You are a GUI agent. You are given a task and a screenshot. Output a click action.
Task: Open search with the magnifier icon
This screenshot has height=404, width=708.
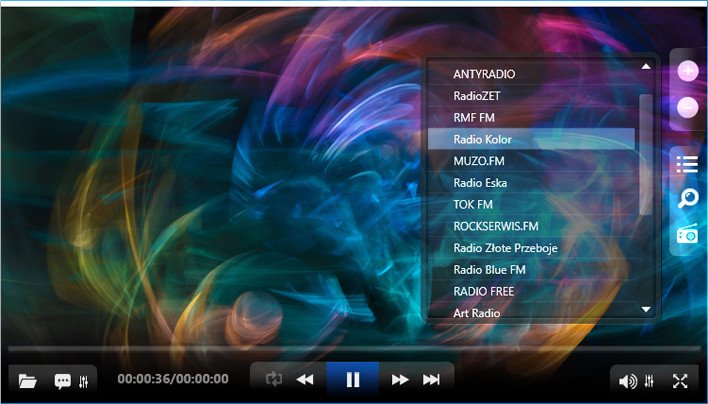687,199
